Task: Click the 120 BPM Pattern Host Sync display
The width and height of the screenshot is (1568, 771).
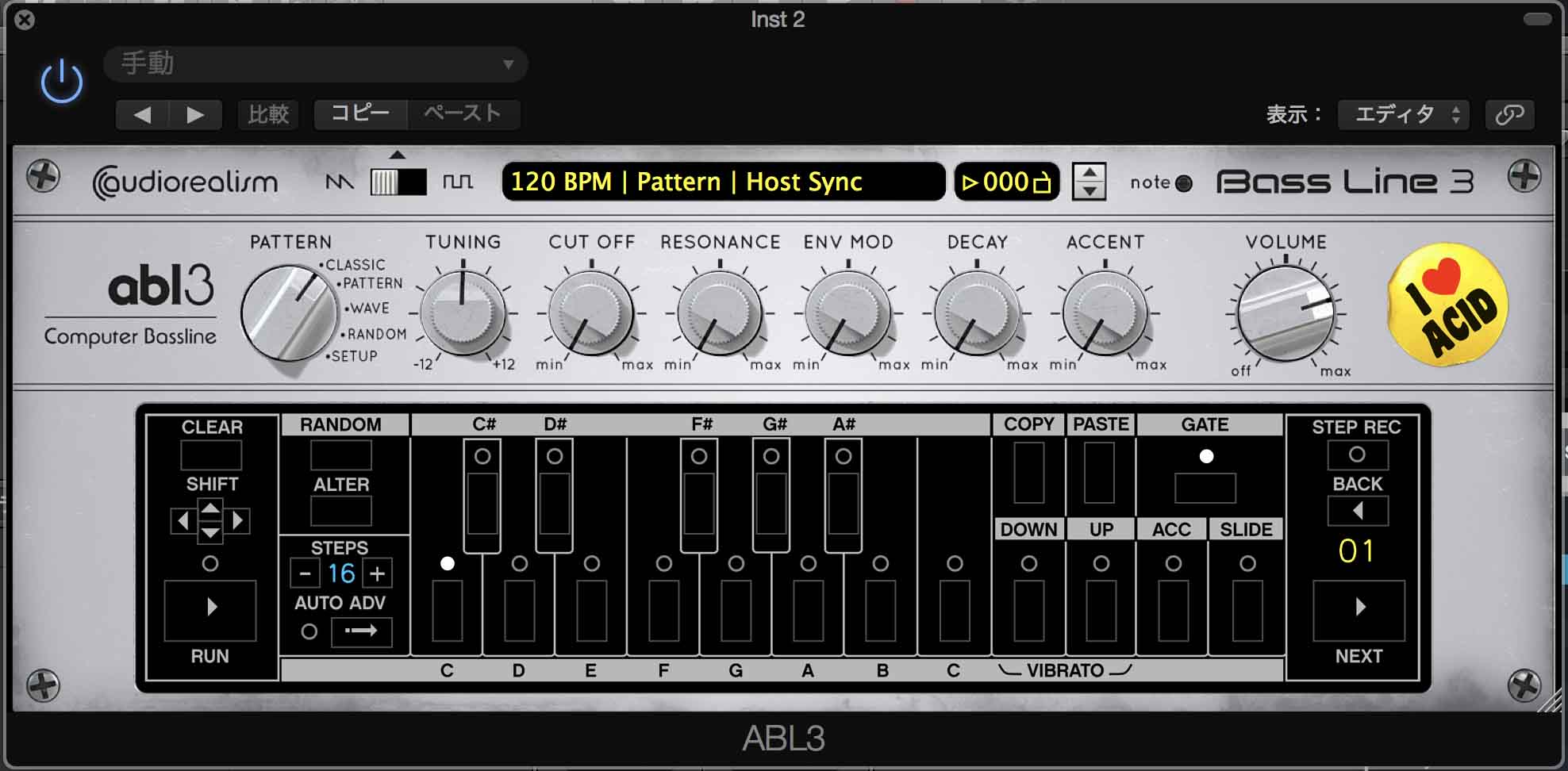Action: point(724,182)
